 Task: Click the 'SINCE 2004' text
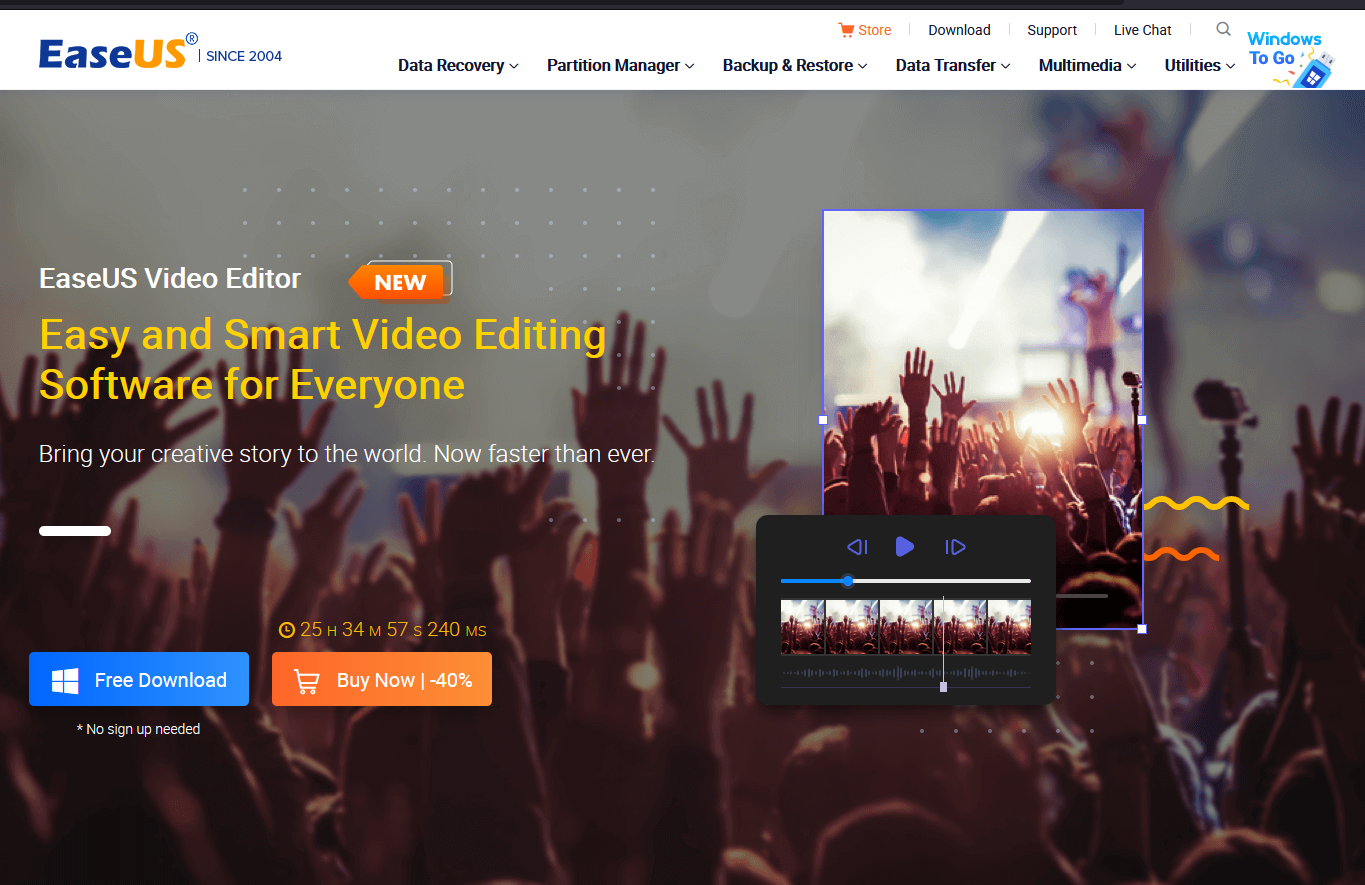coord(244,56)
